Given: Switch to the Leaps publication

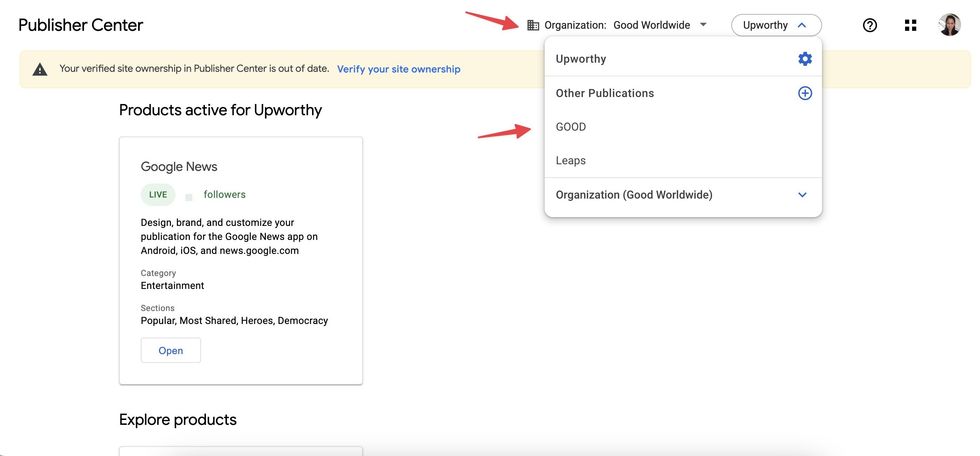Looking at the screenshot, I should tap(571, 160).
